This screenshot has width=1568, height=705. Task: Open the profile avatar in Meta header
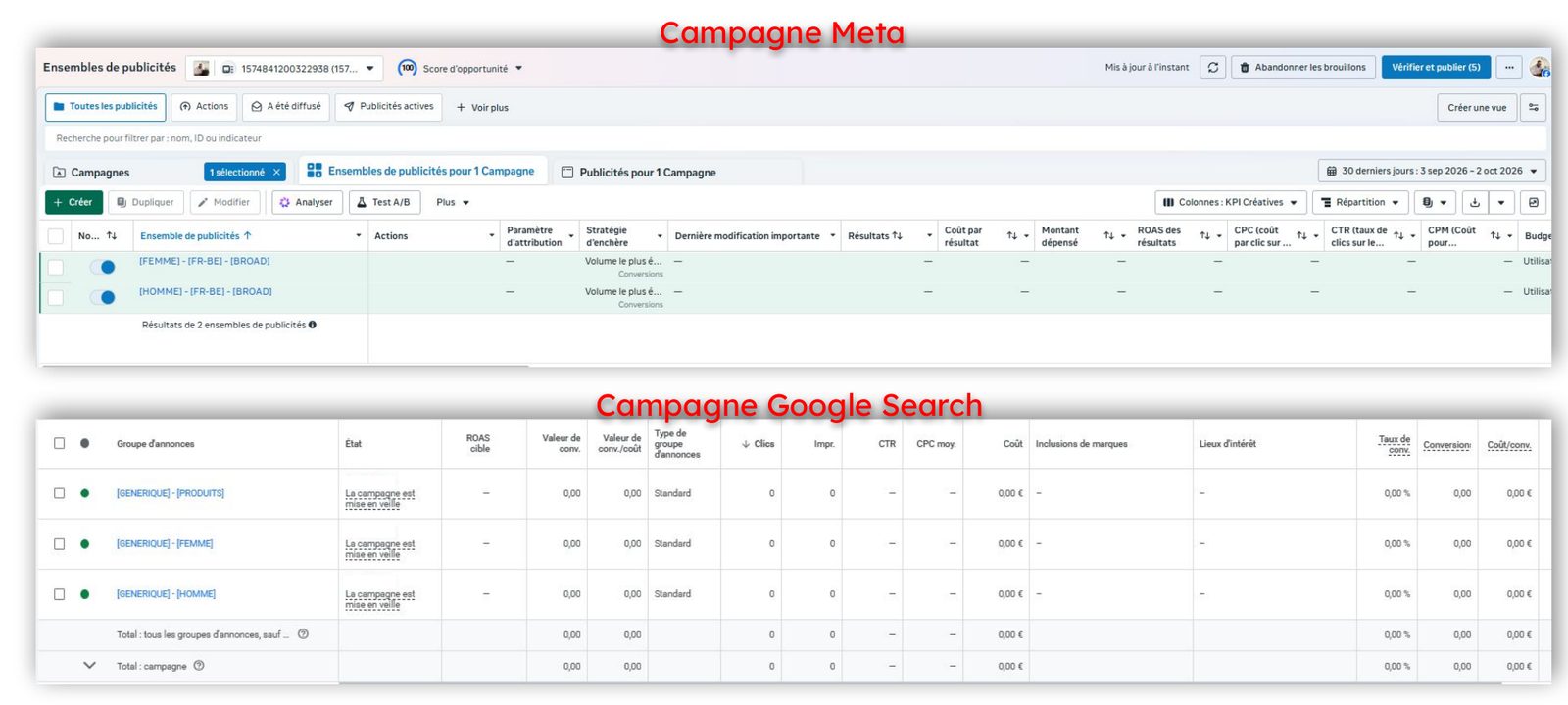click(x=1539, y=68)
